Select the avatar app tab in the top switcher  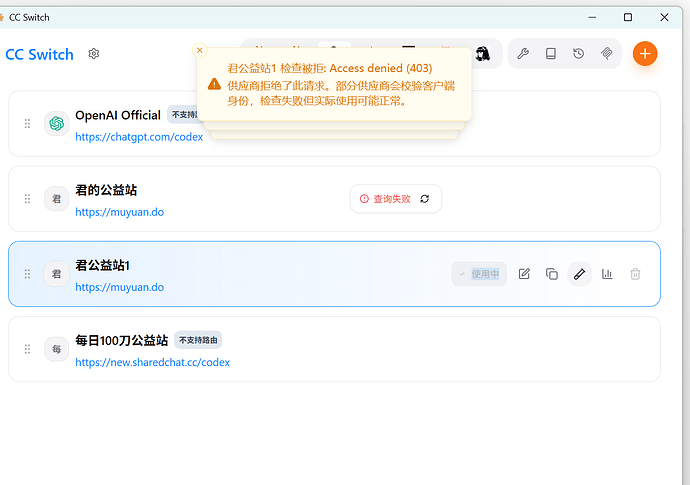pyautogui.click(x=483, y=54)
